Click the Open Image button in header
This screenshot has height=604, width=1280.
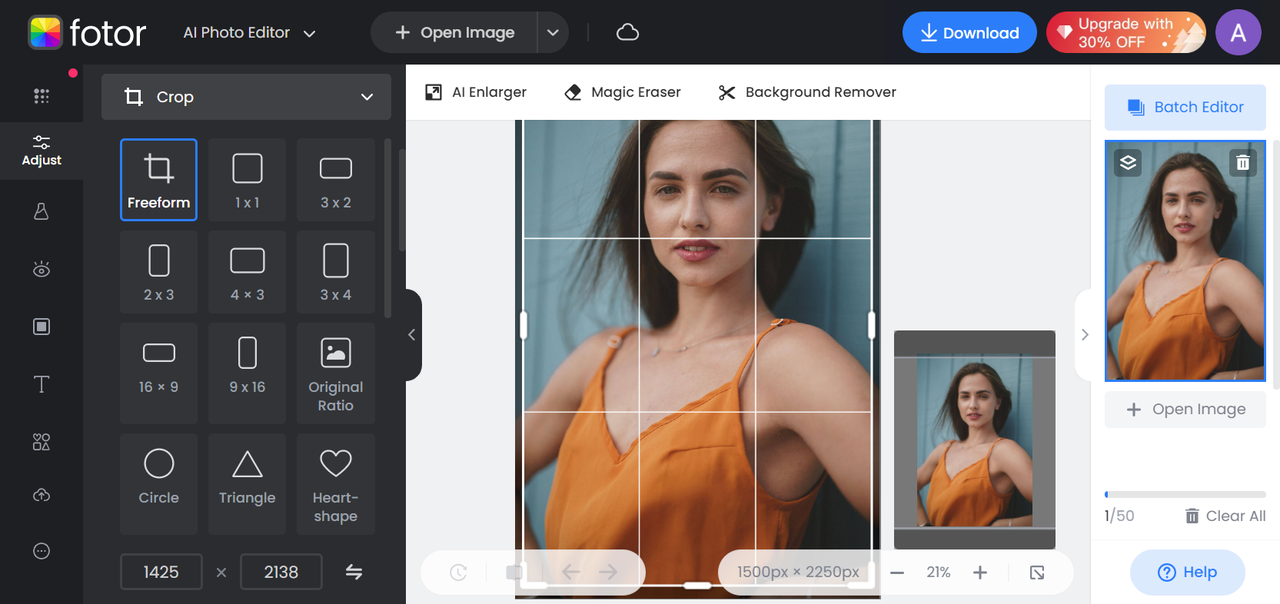click(x=455, y=33)
